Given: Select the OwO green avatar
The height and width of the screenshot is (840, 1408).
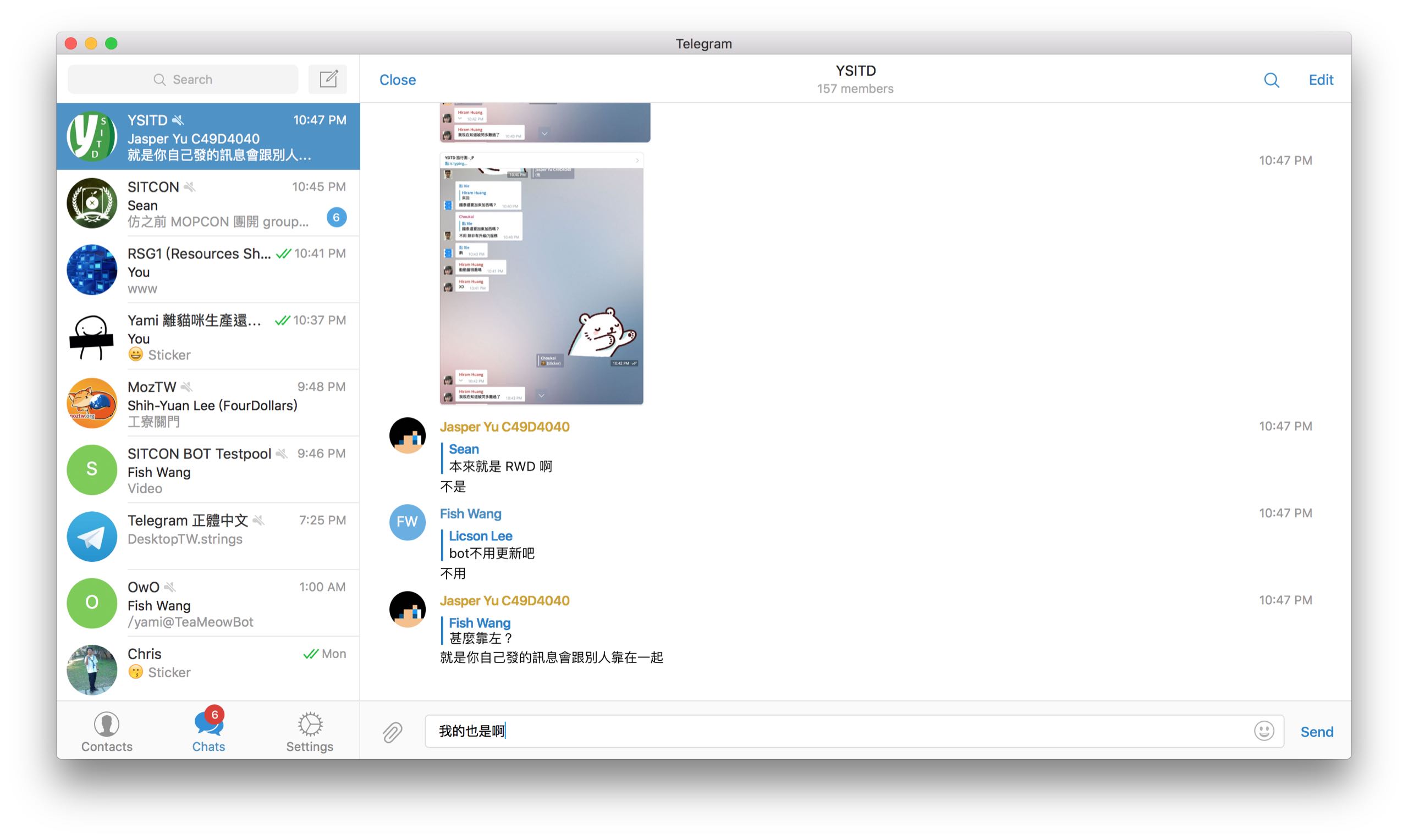Looking at the screenshot, I should coord(92,604).
